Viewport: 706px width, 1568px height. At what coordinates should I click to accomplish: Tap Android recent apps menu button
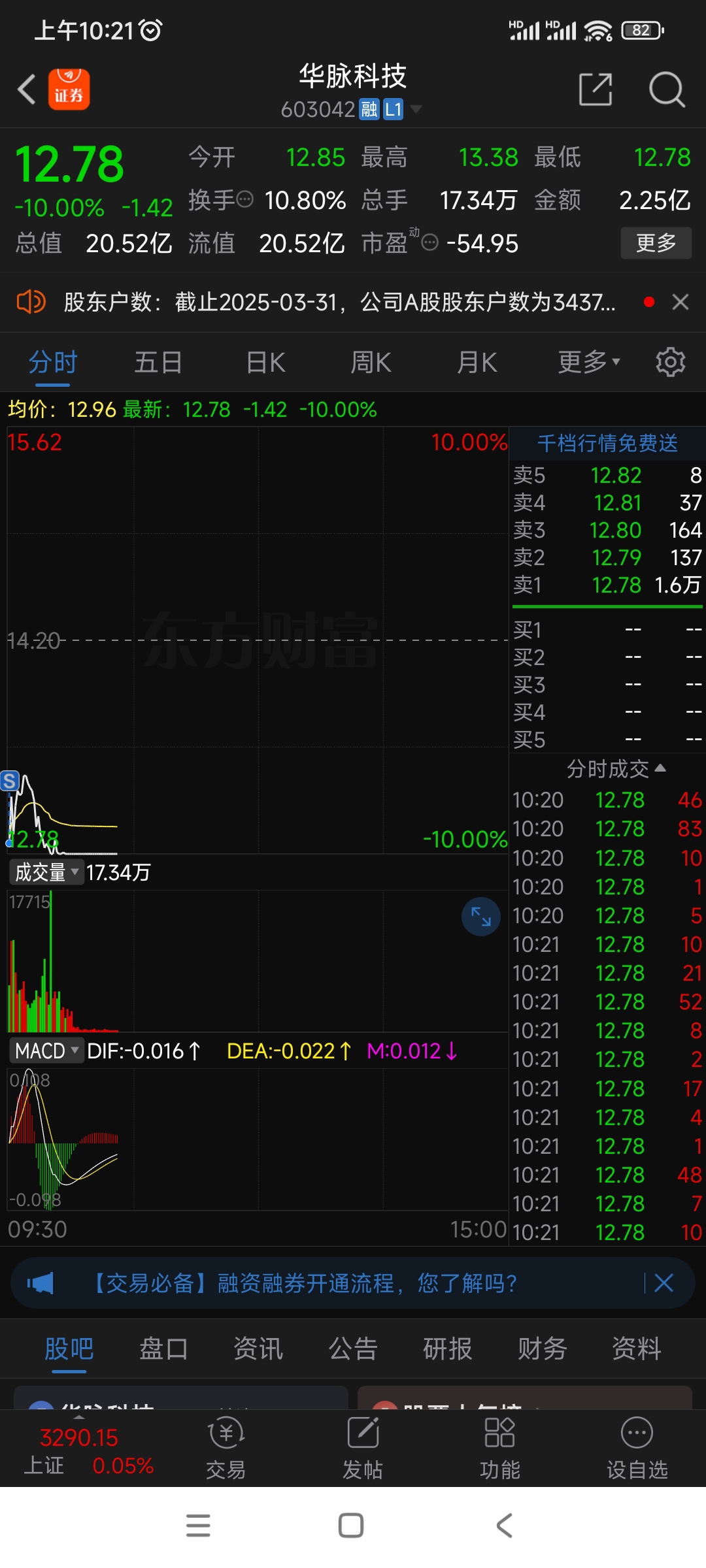pos(198,1526)
